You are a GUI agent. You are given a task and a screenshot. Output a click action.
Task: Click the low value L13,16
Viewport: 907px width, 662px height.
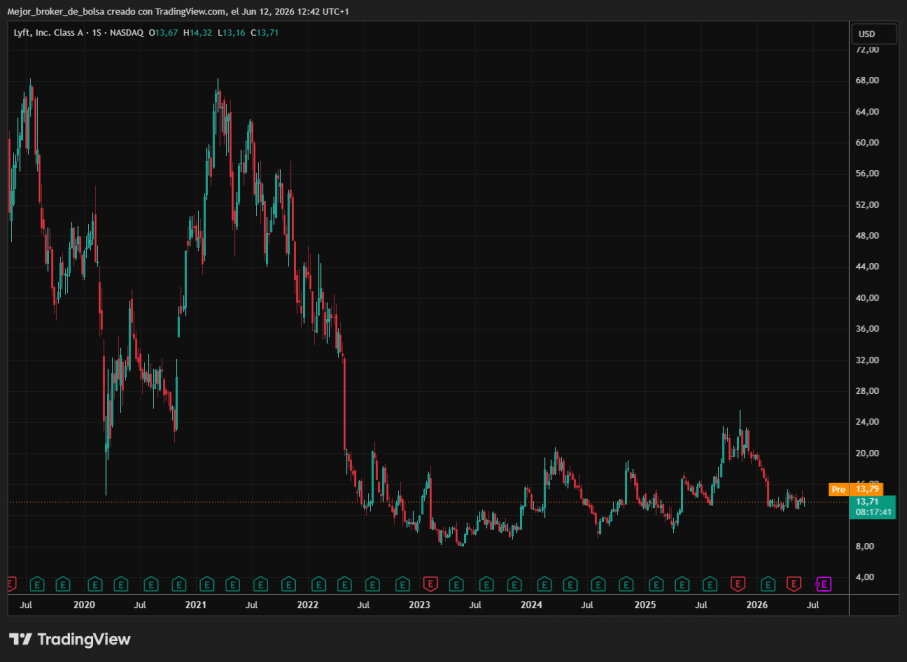point(231,33)
